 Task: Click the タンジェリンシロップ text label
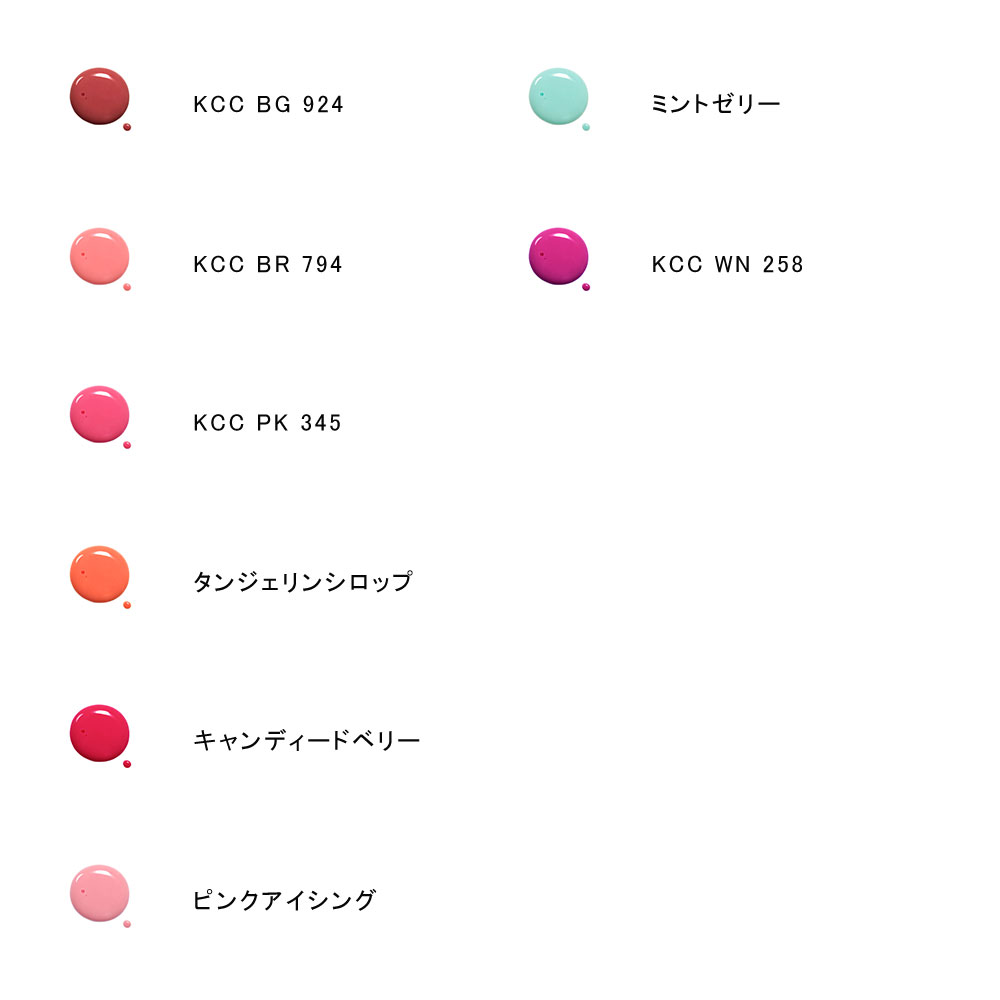pyautogui.click(x=302, y=582)
